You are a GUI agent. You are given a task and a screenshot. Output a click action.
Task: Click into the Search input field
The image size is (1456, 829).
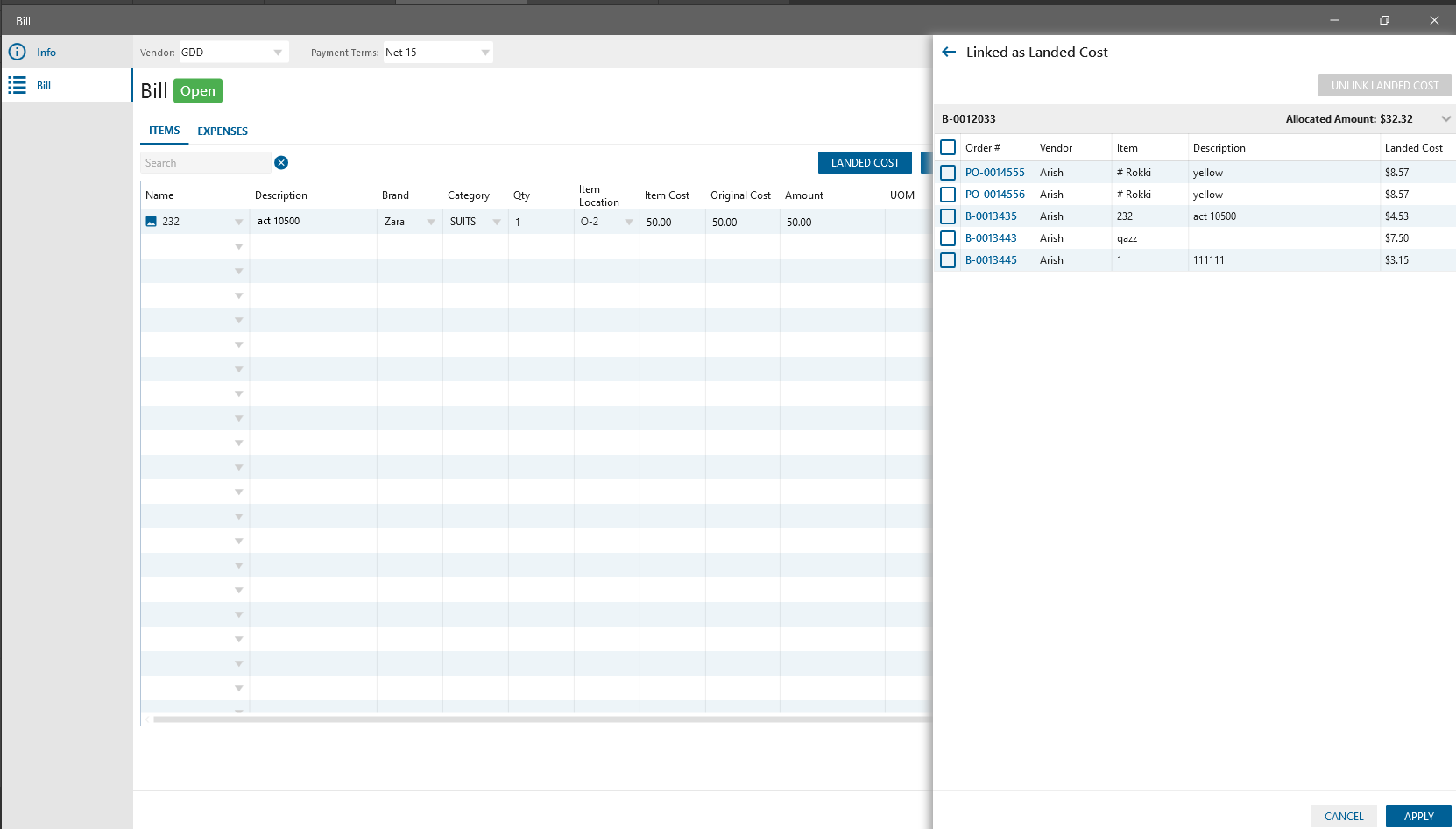206,163
